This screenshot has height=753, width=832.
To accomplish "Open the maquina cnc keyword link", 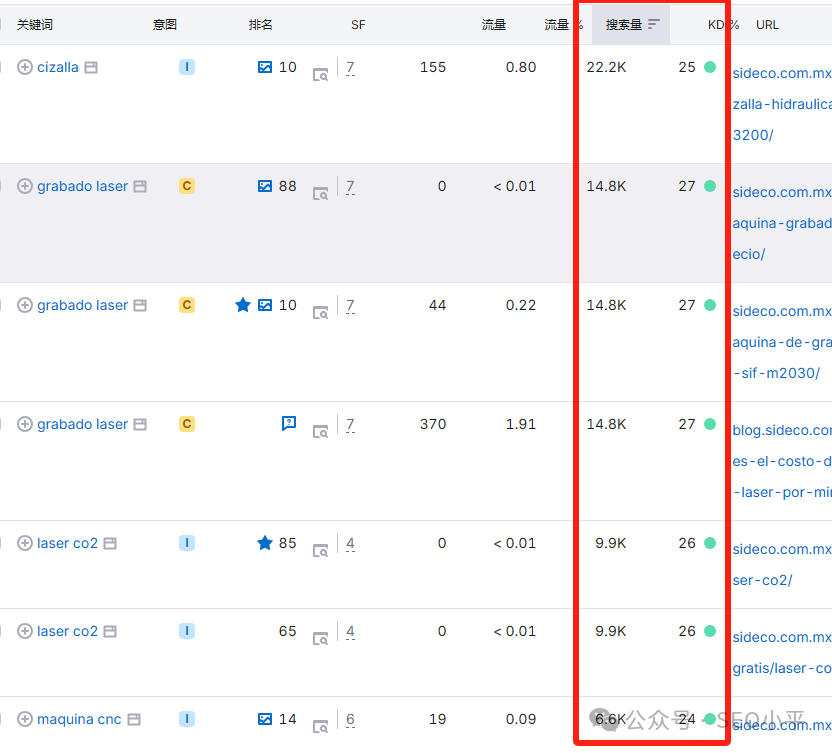I will [x=79, y=719].
